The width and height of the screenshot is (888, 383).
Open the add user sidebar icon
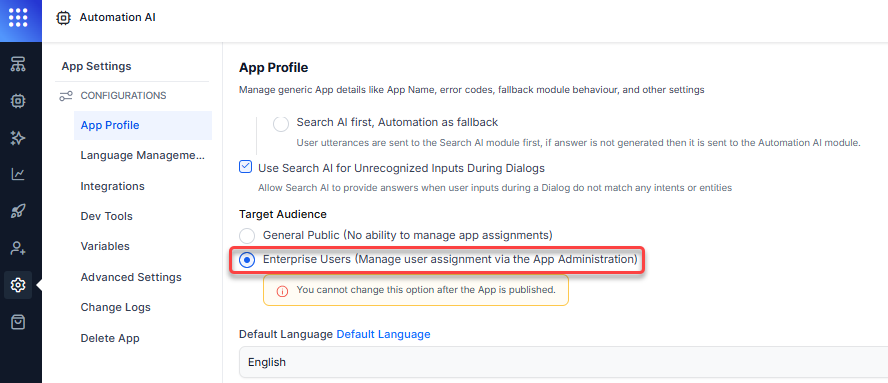coord(18,248)
